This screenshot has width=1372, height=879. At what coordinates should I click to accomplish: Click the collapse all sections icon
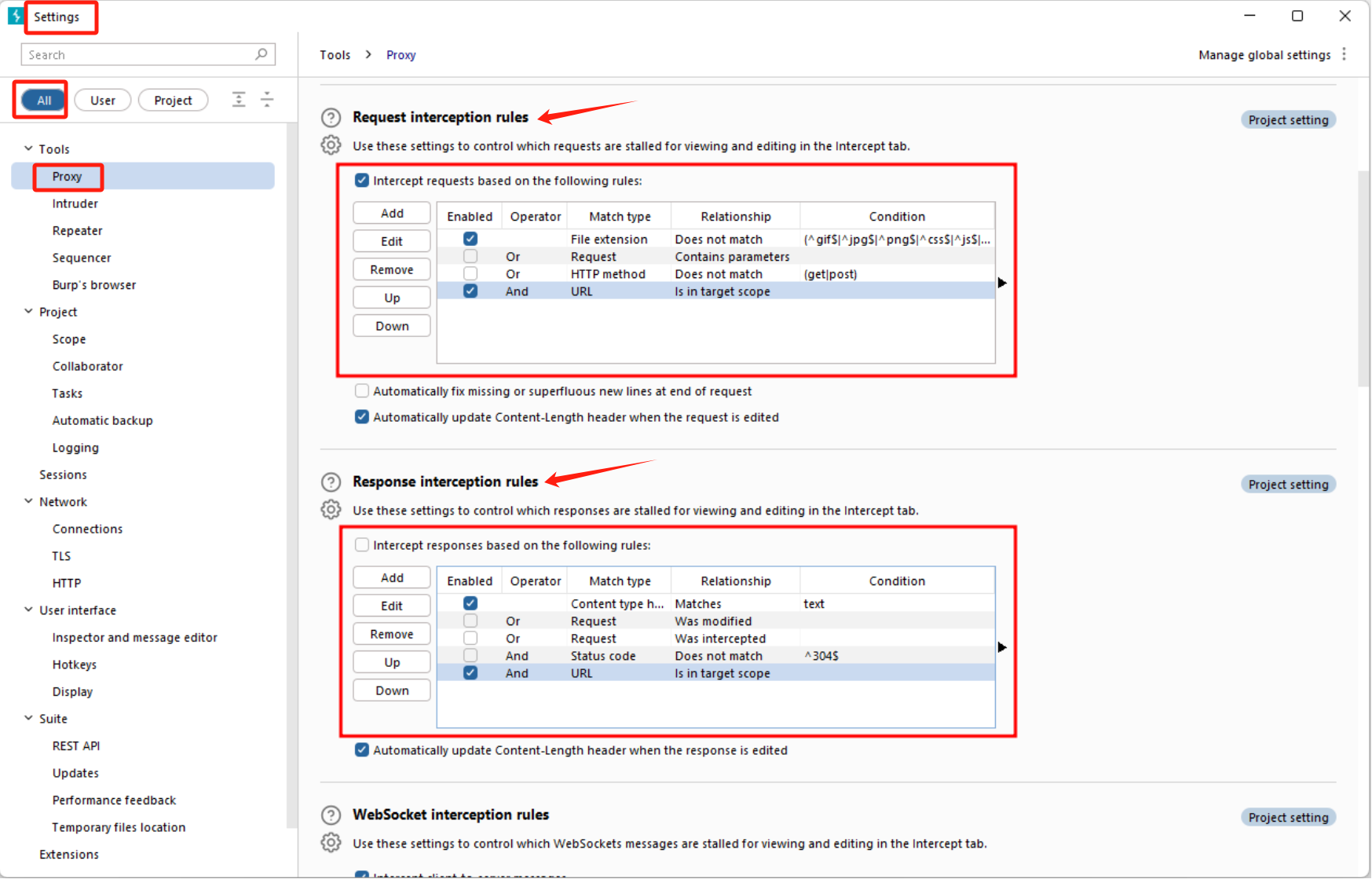[267, 100]
